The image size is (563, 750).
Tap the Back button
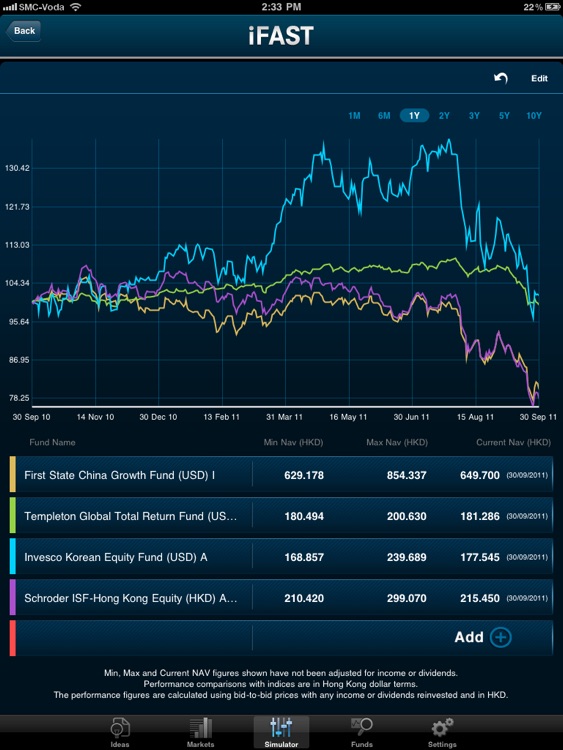tap(23, 31)
